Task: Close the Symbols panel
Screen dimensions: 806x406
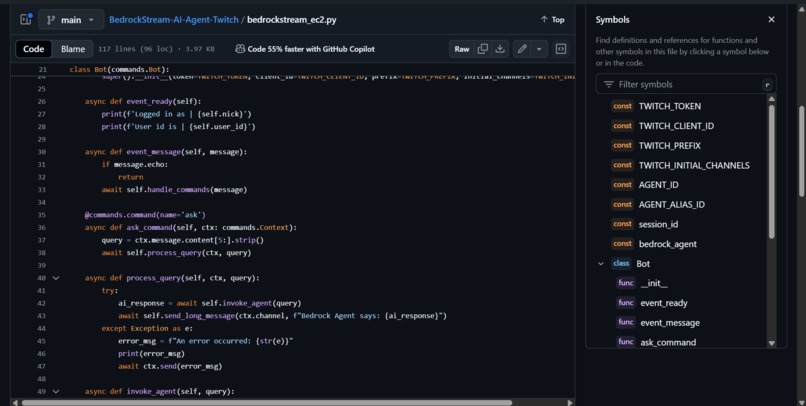Action: coord(771,20)
